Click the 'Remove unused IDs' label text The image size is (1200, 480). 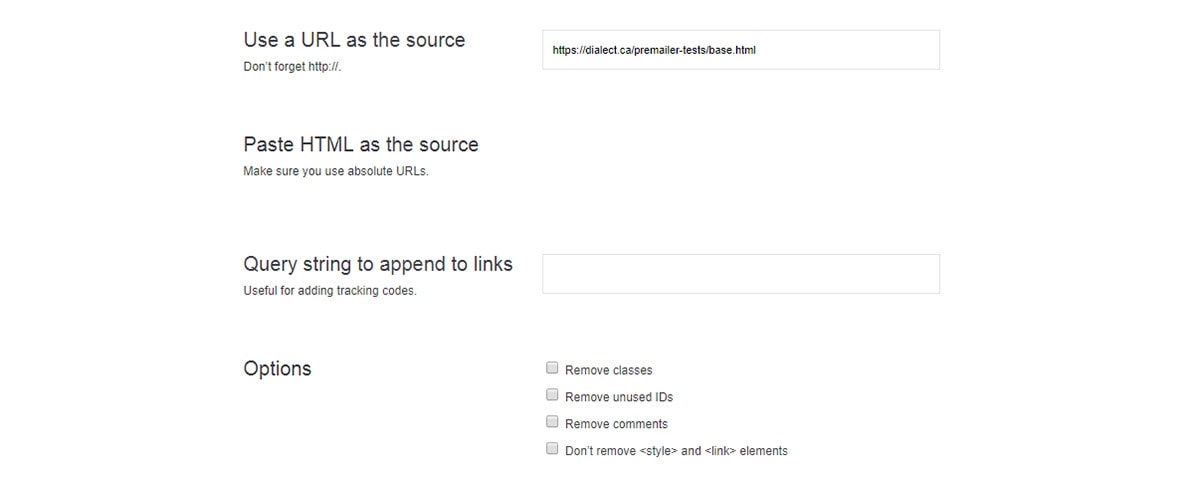[619, 397]
